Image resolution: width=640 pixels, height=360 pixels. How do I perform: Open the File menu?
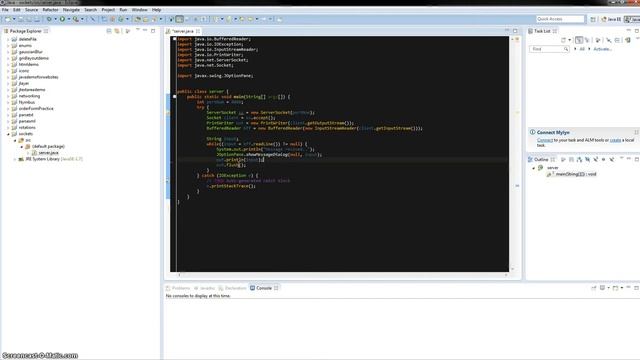click(5, 10)
